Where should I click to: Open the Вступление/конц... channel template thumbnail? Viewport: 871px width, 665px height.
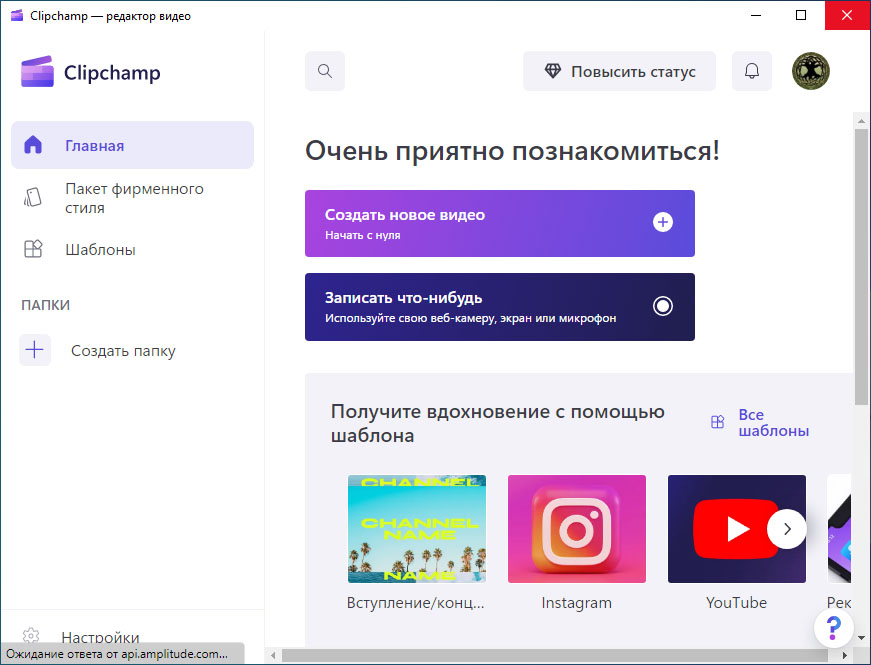point(417,529)
